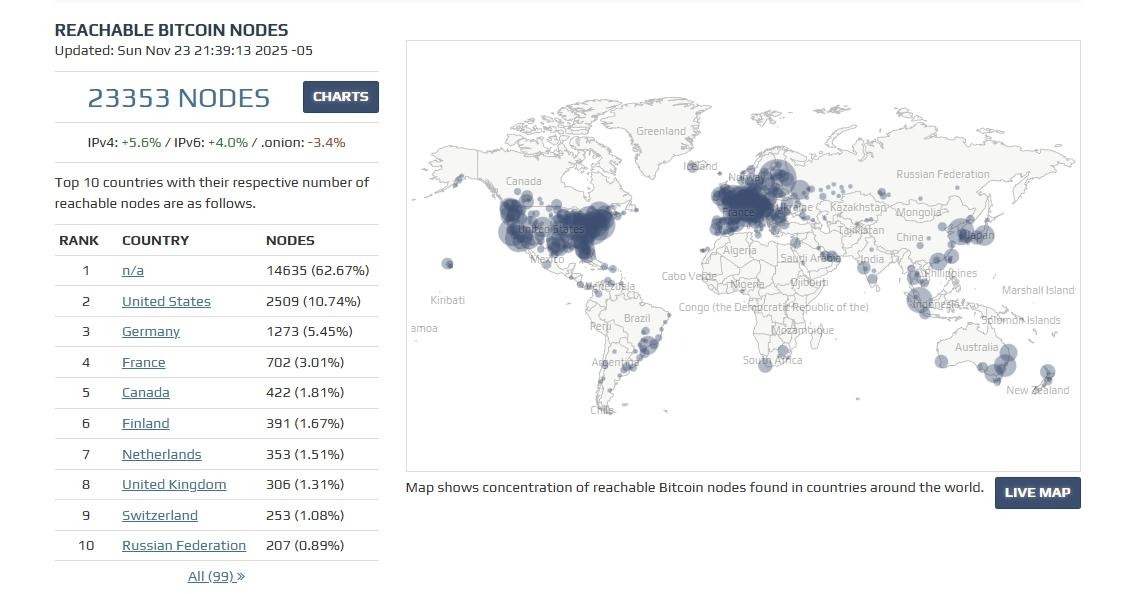Open the Finland country link
Image resolution: width=1143 pixels, height=594 pixels.
[145, 423]
